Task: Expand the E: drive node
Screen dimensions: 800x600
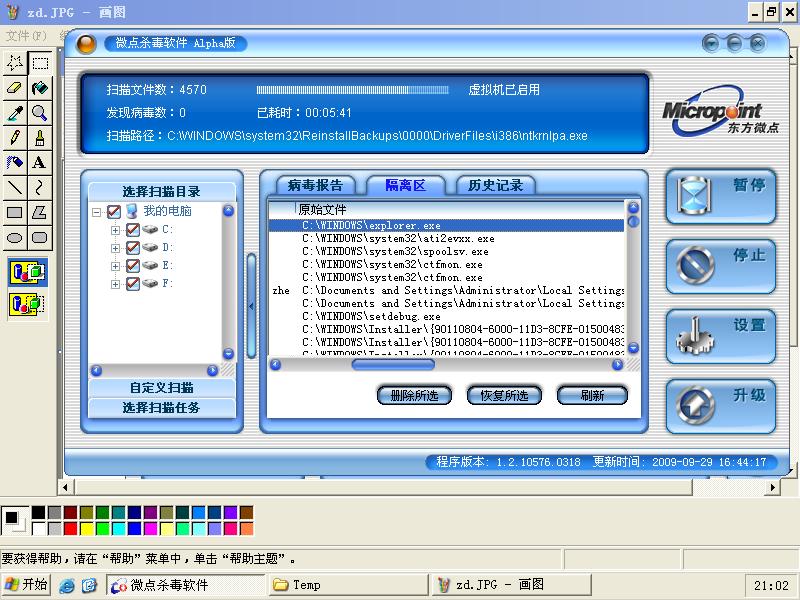Action: tap(115, 266)
